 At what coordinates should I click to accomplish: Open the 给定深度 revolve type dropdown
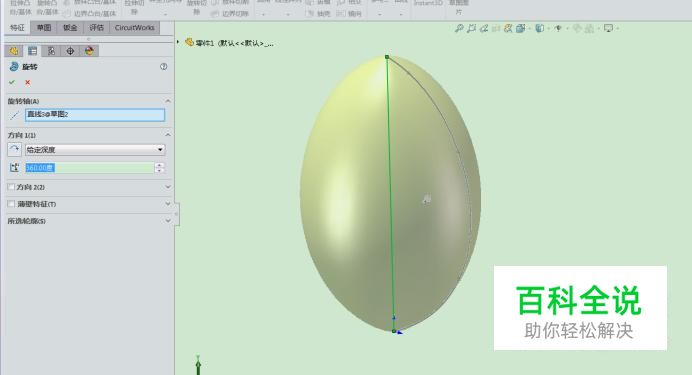click(x=95, y=150)
